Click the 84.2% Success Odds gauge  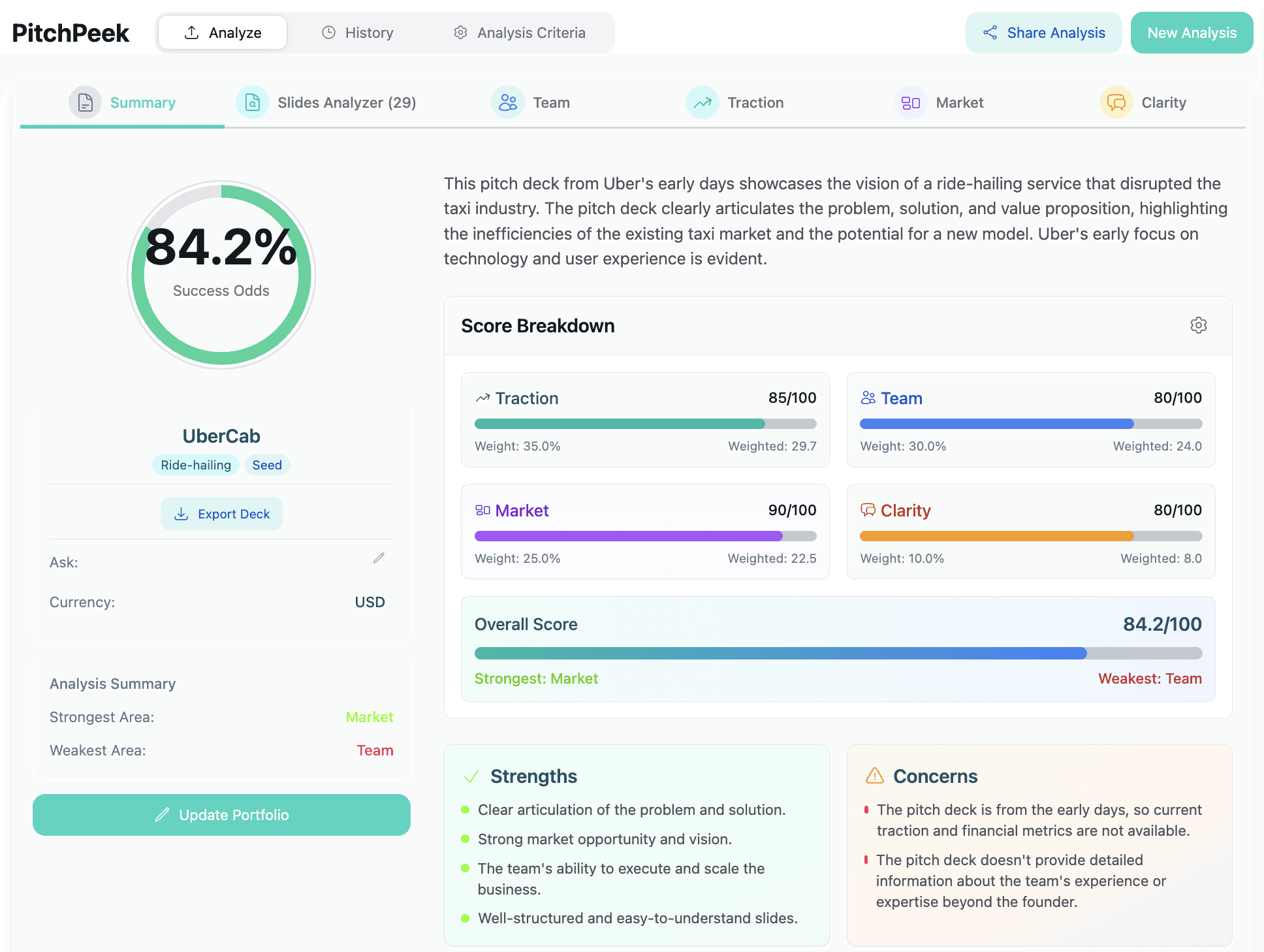coord(221,275)
